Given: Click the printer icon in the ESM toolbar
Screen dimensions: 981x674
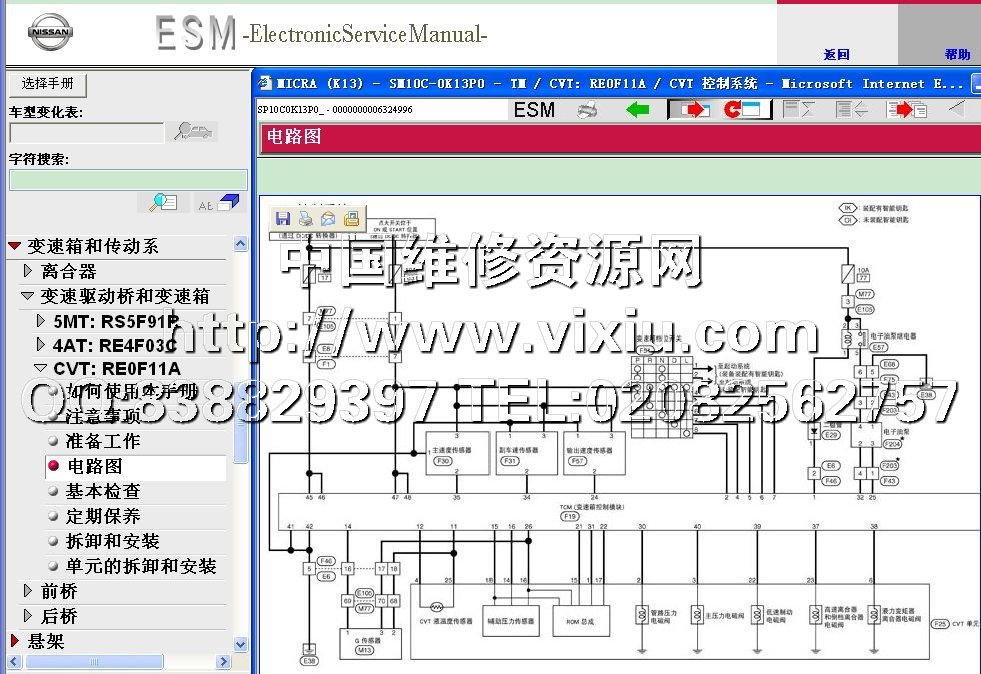Looking at the screenshot, I should tap(586, 110).
